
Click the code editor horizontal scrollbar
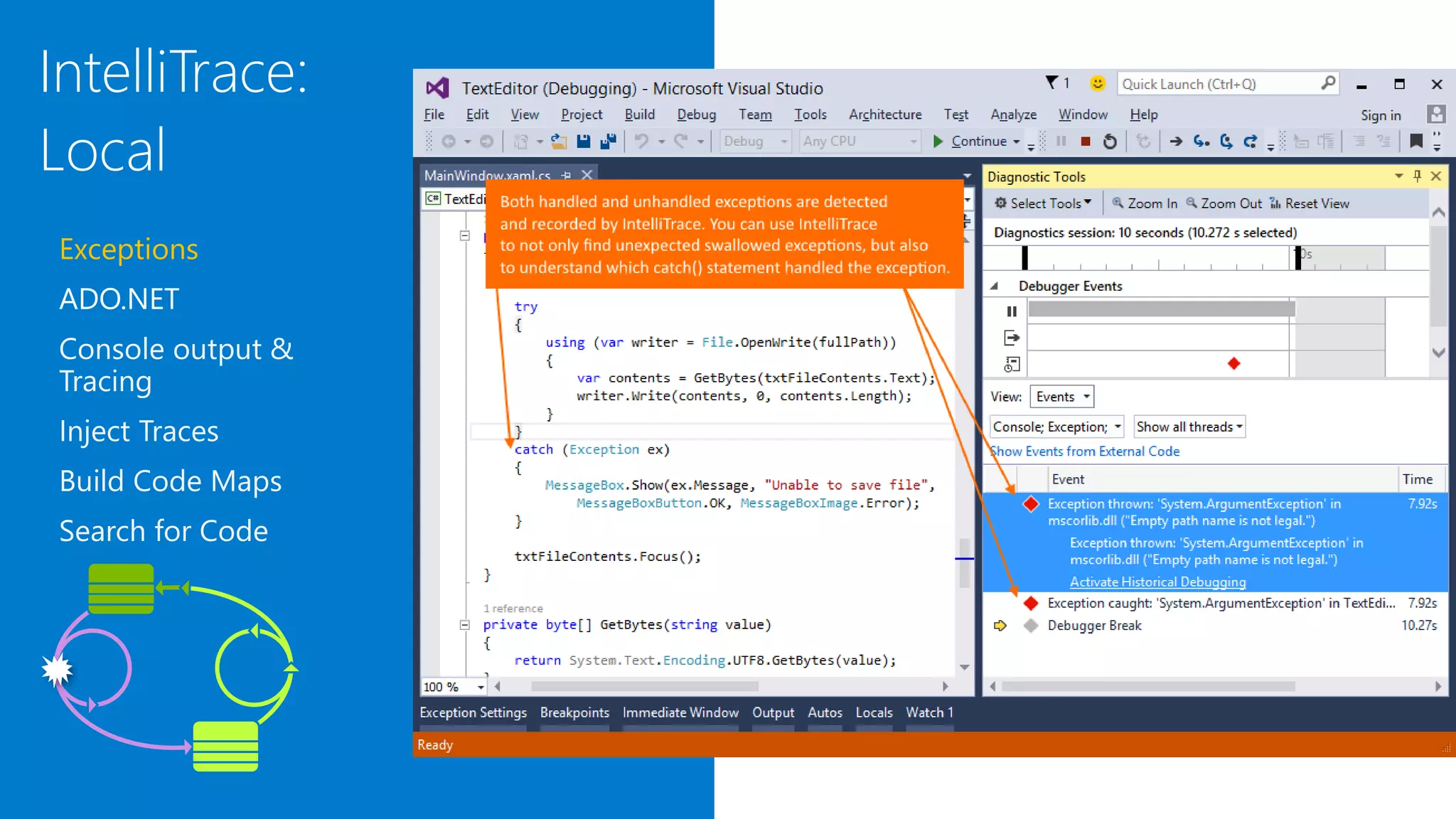click(644, 687)
